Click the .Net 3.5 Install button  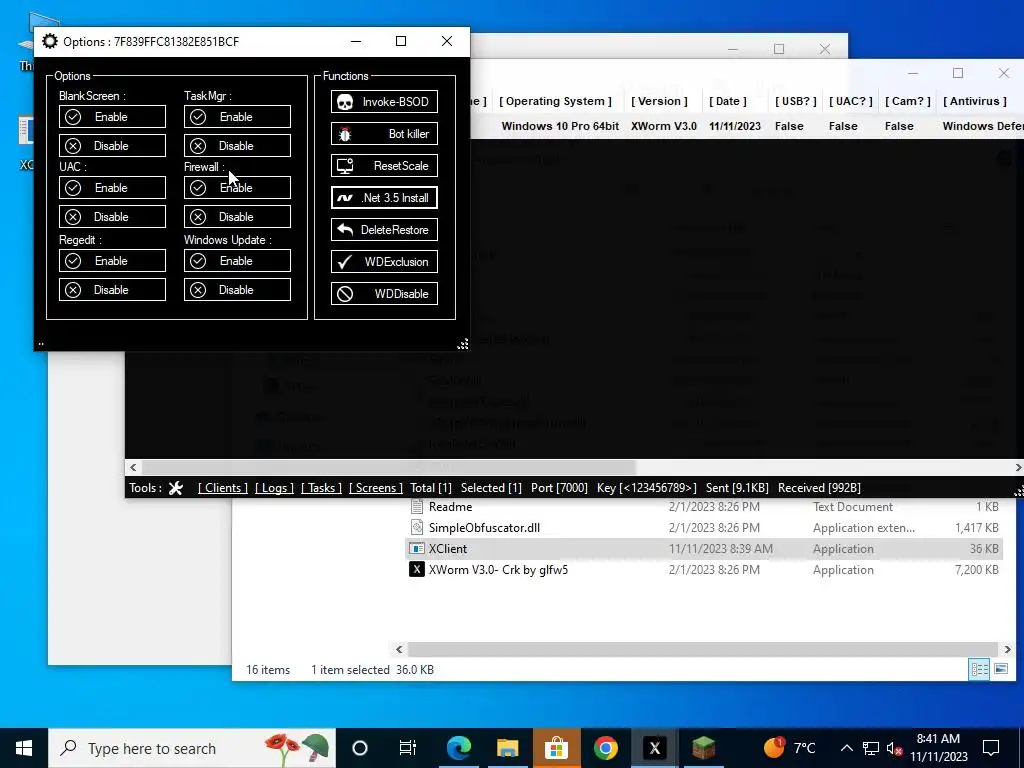(384, 198)
